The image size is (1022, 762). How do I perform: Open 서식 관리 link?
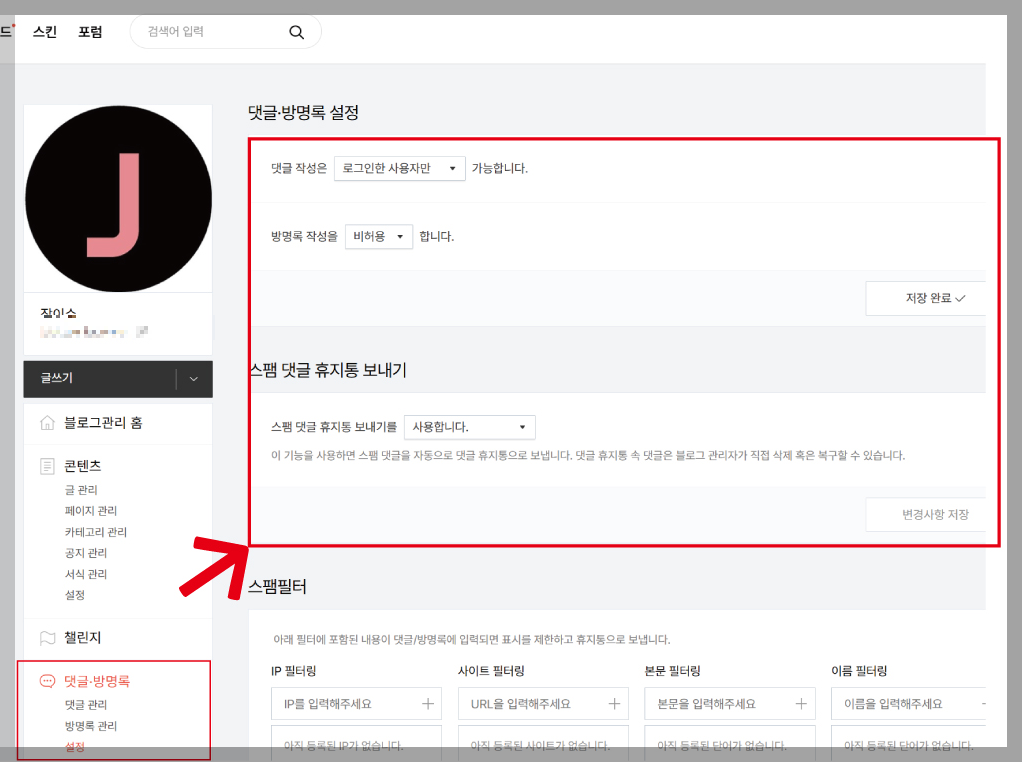pyautogui.click(x=85, y=574)
